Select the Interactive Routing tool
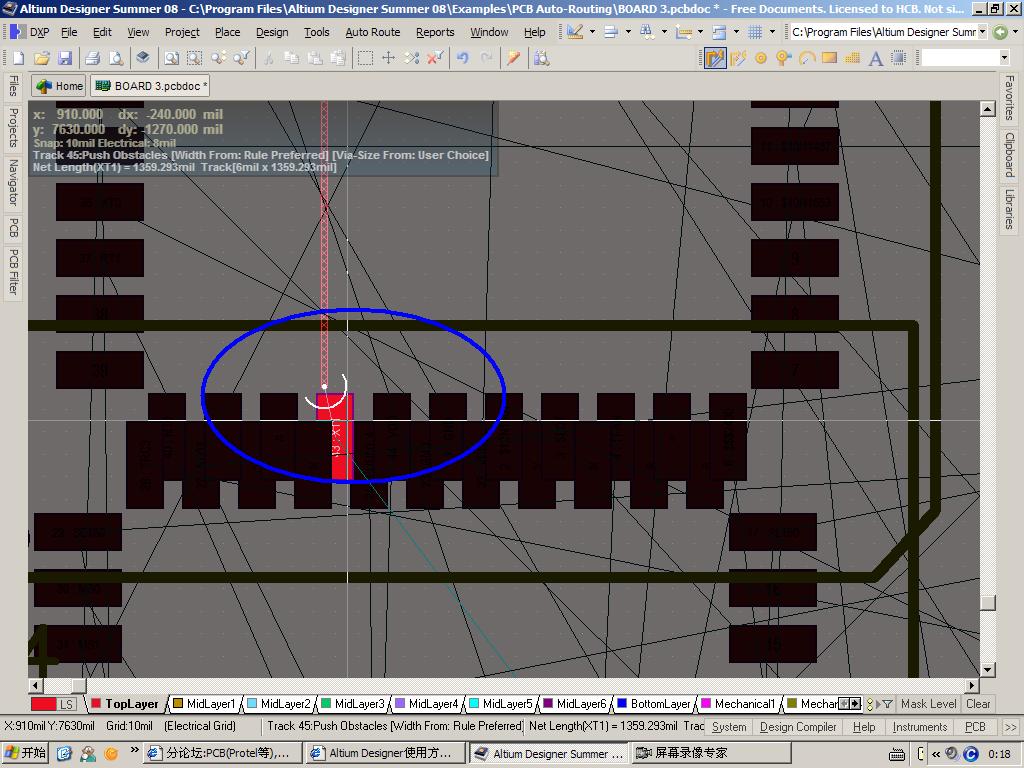 714,58
